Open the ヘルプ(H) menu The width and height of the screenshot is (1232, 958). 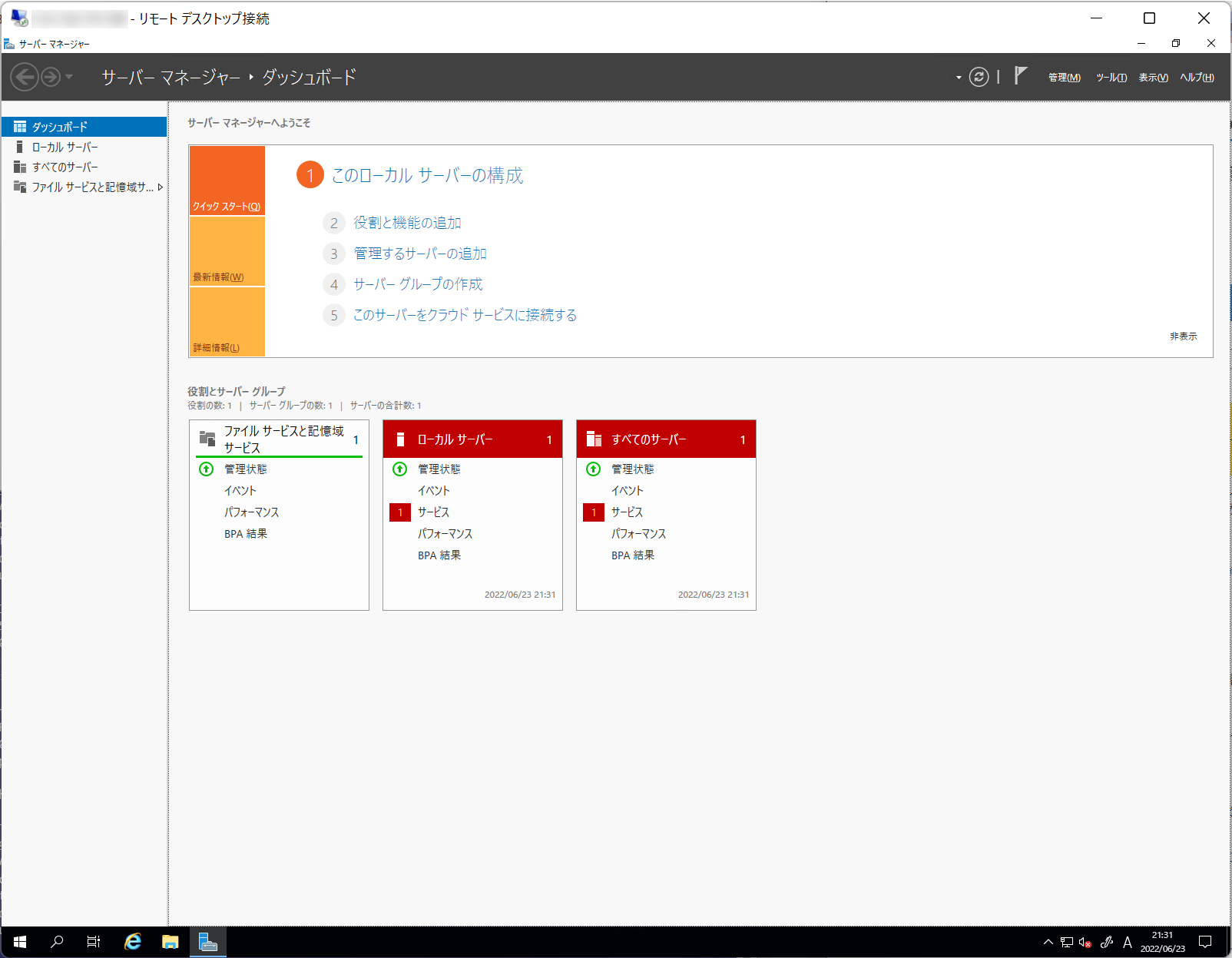1197,78
